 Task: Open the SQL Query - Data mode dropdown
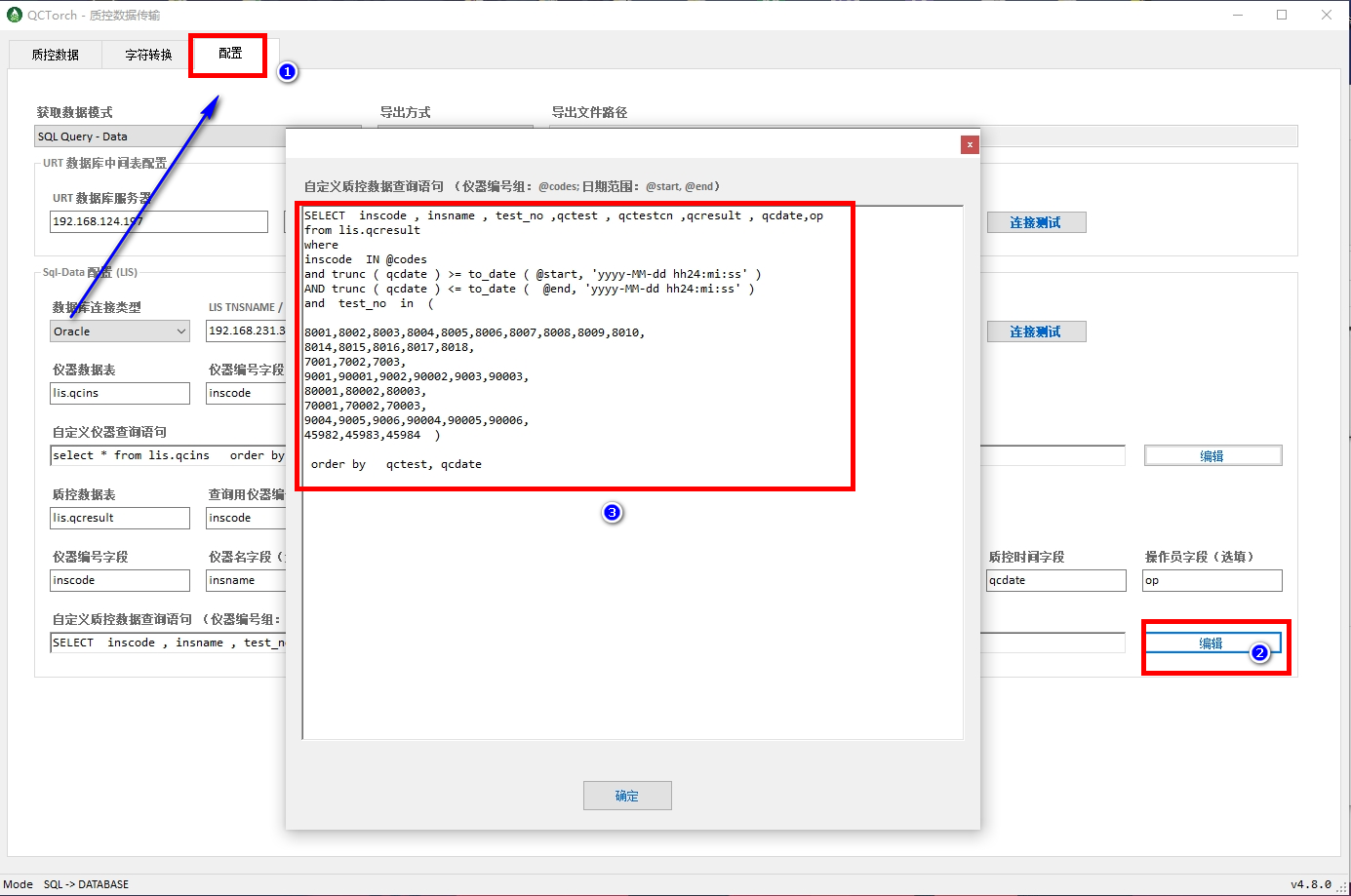(156, 136)
